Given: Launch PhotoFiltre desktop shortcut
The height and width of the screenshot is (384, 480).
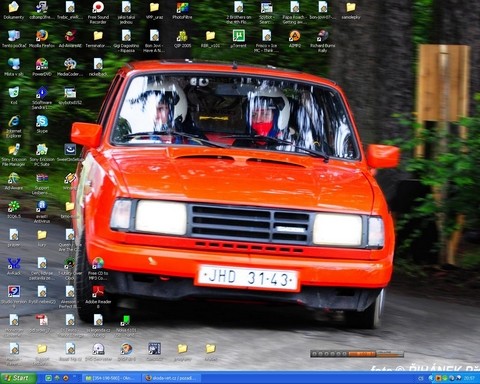Looking at the screenshot, I should pyautogui.click(x=182, y=10).
